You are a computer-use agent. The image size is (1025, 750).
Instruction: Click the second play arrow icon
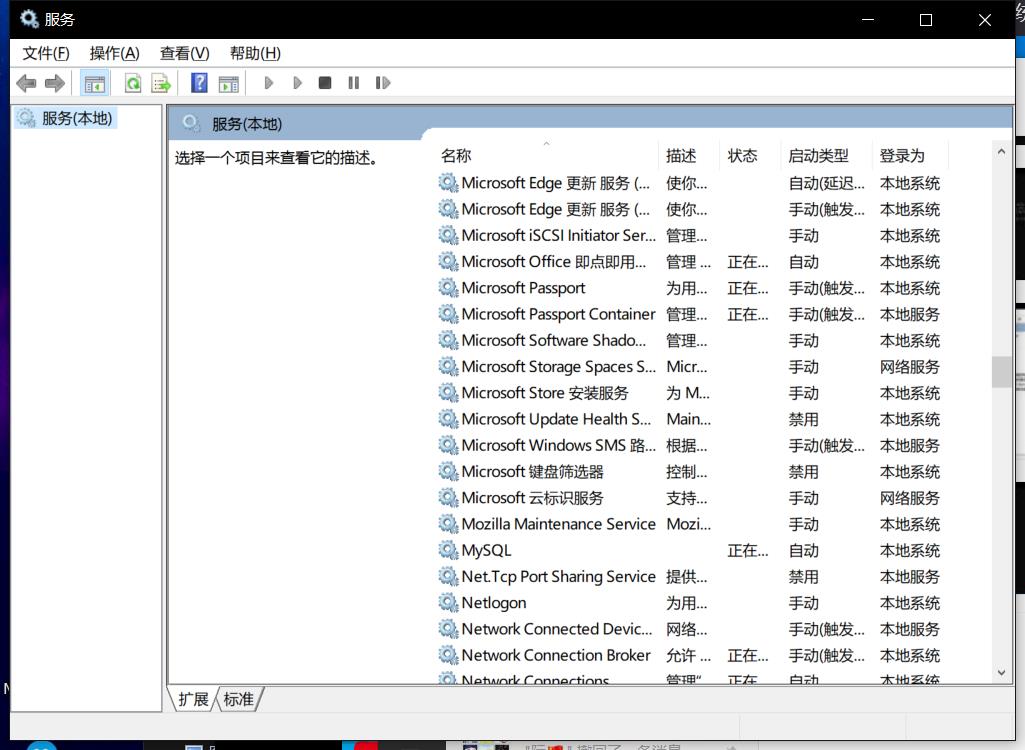[297, 83]
